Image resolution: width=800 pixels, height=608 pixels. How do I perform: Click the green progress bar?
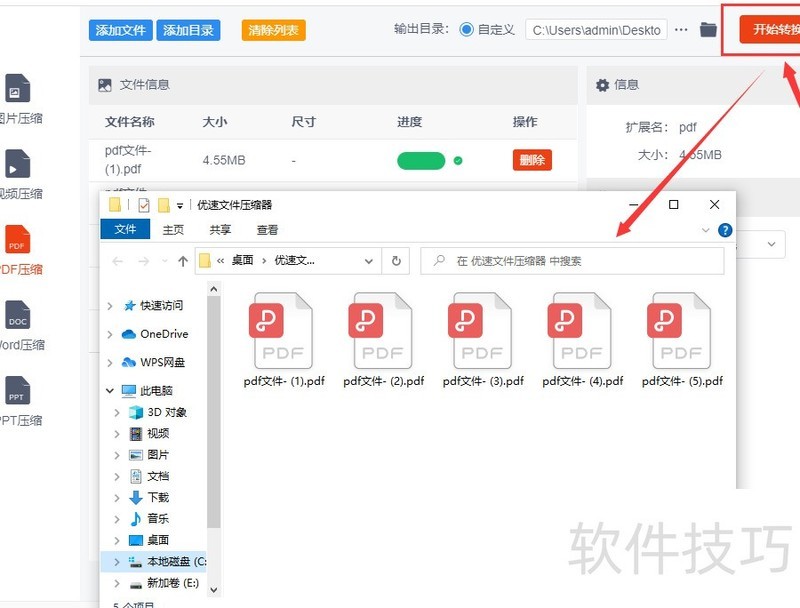click(x=420, y=159)
